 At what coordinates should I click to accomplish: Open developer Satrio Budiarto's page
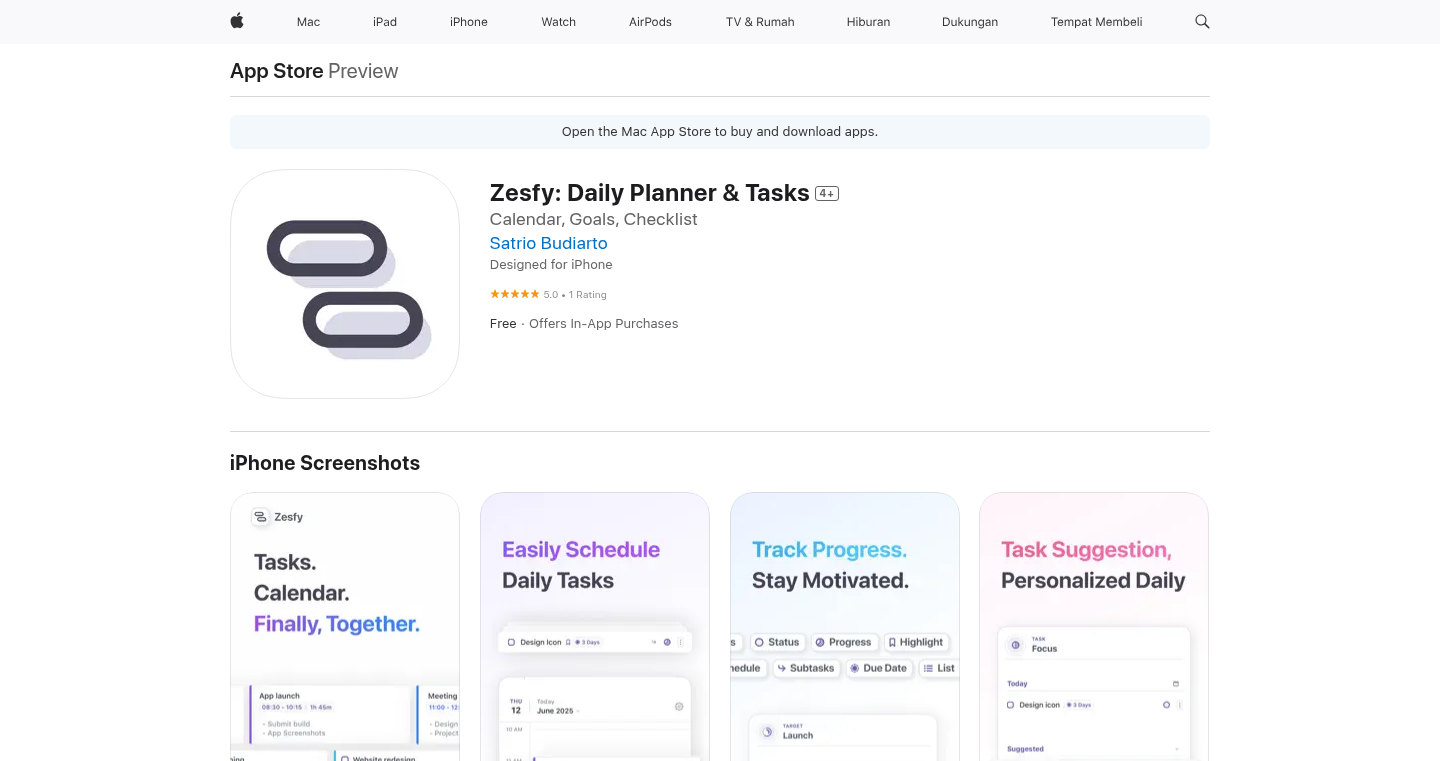pyautogui.click(x=548, y=243)
